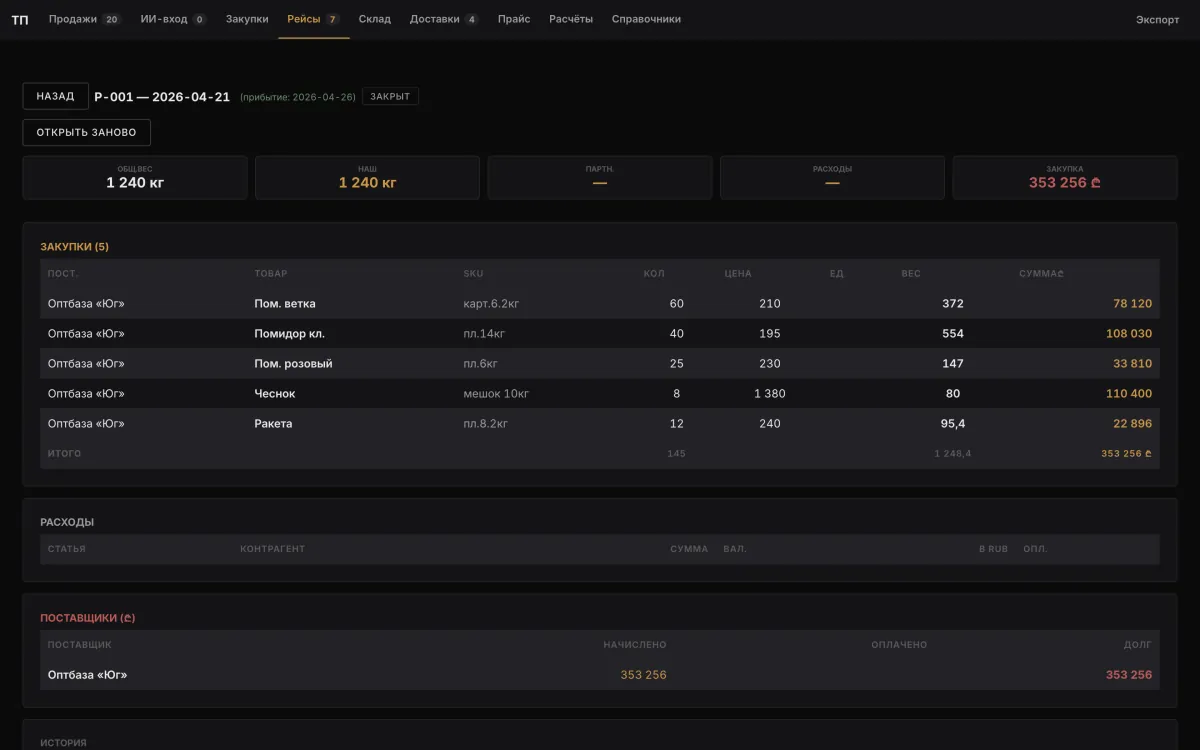Click the ПОСТАВЩИКИ section heading
This screenshot has height=750, width=1200.
coord(87,618)
